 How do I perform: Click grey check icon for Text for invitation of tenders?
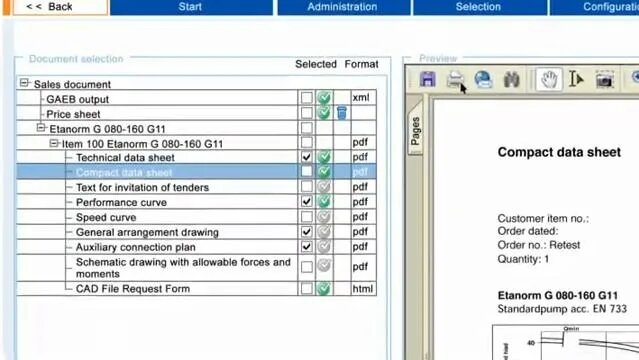(x=324, y=187)
